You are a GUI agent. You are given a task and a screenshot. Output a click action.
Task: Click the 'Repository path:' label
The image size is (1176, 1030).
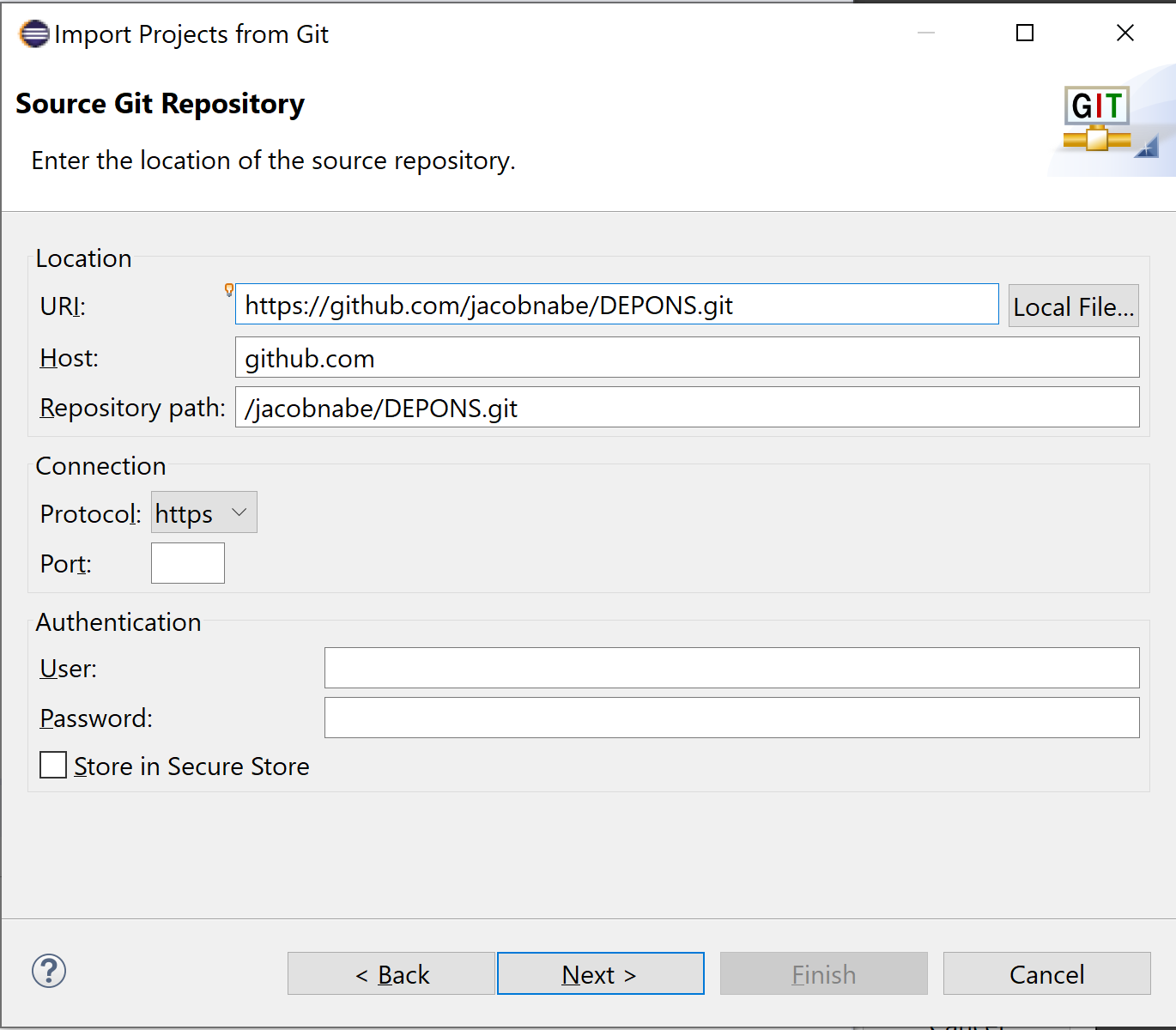pos(133,408)
